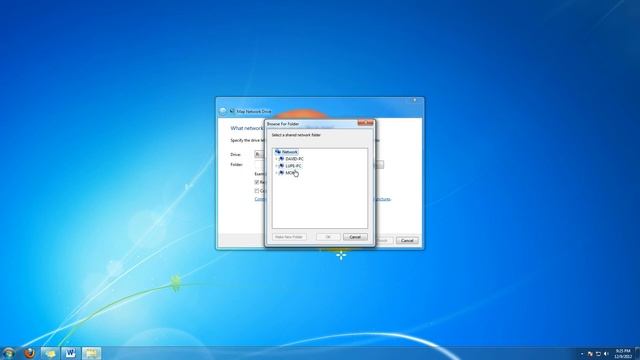Open the Windows Start menu
This screenshot has height=360, width=640.
9,353
